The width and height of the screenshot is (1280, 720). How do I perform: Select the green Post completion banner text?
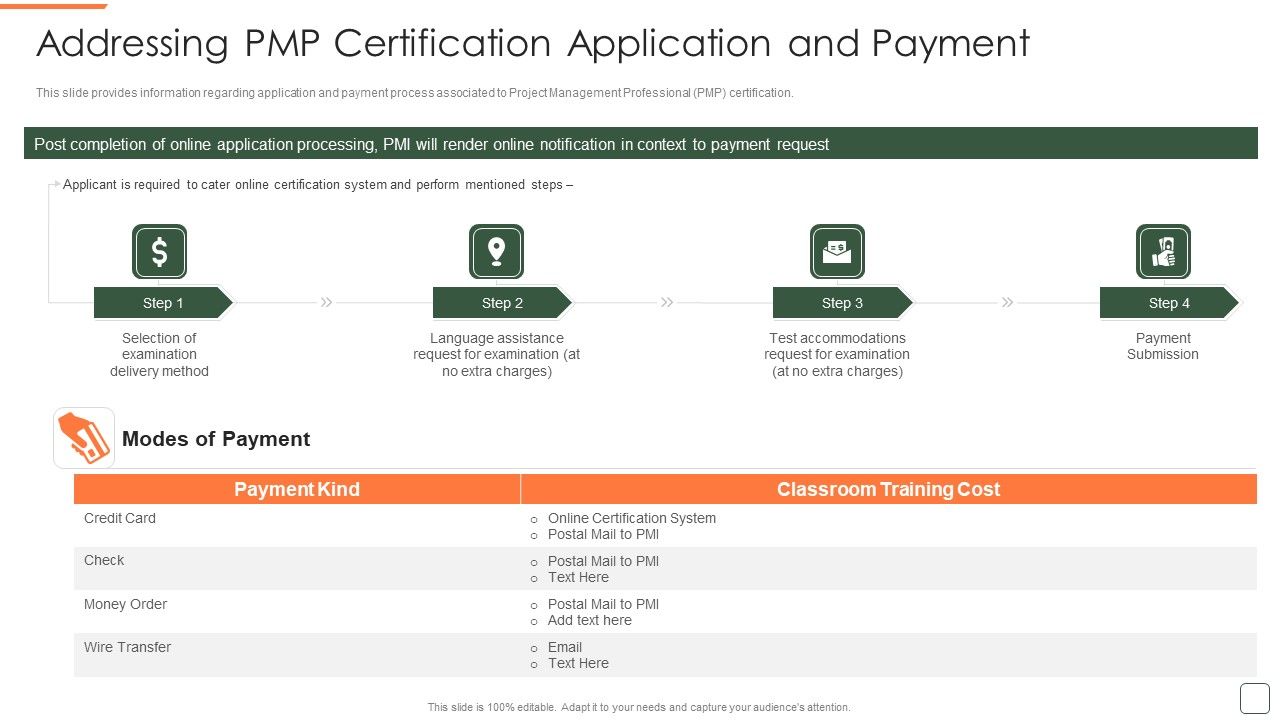click(x=432, y=144)
